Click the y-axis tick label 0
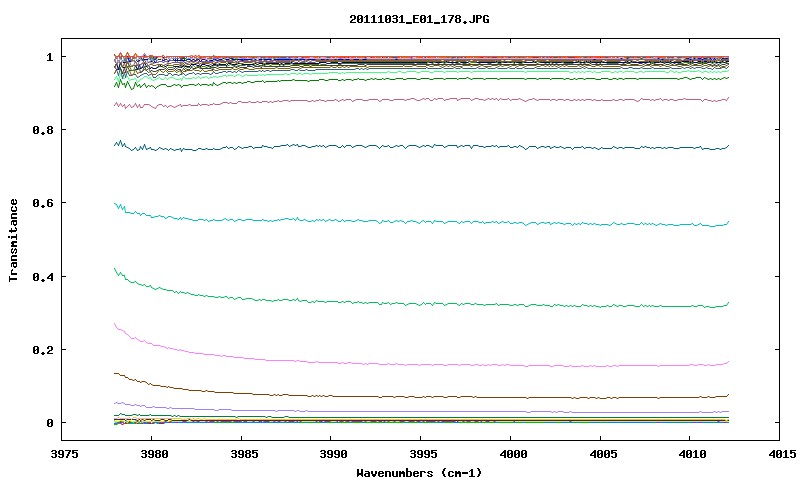The image size is (800, 480). (x=49, y=423)
